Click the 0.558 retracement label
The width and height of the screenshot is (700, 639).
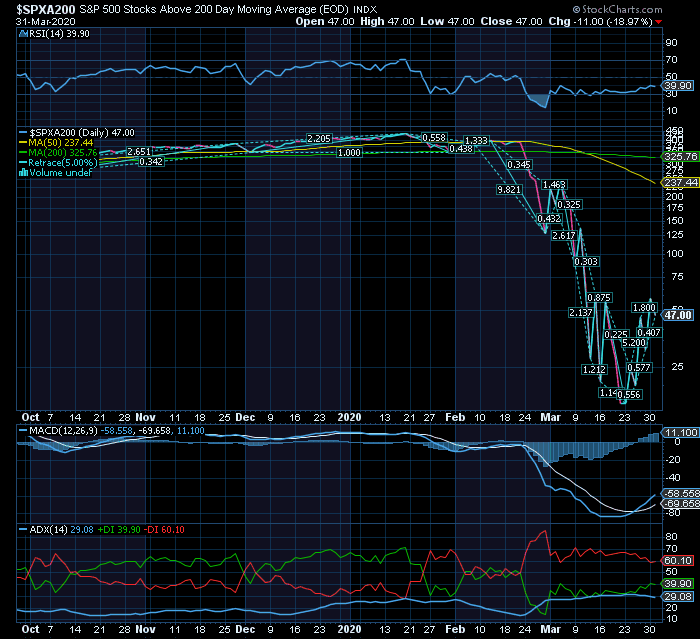[434, 138]
